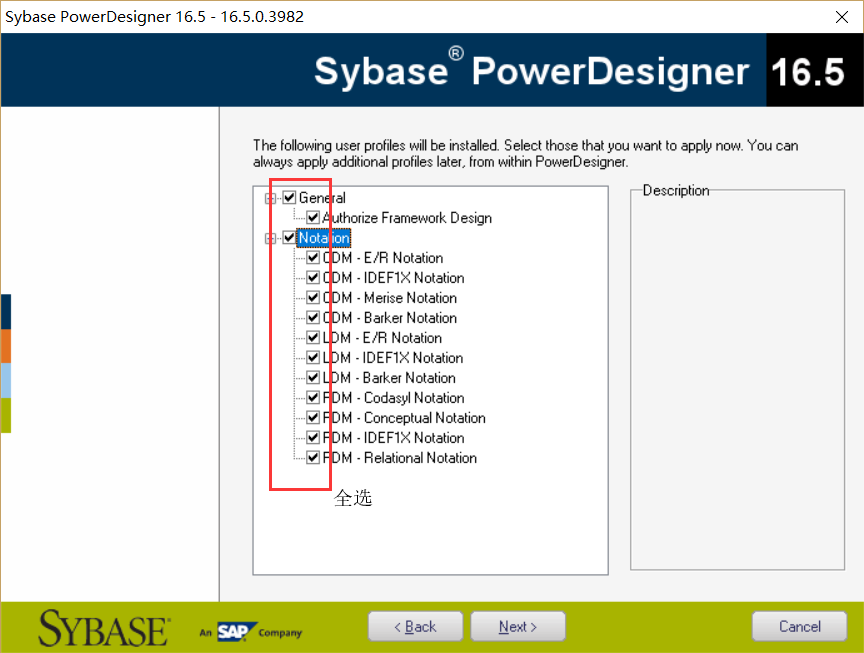Collapse the Notation tree node
The image size is (864, 653).
270,238
